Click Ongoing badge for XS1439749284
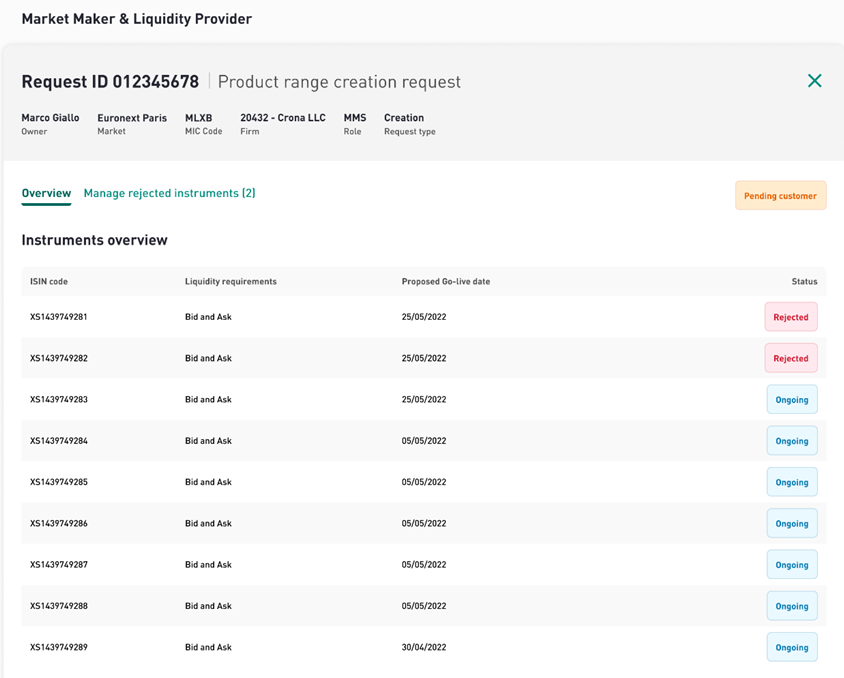The image size is (844, 678). pyautogui.click(x=791, y=441)
